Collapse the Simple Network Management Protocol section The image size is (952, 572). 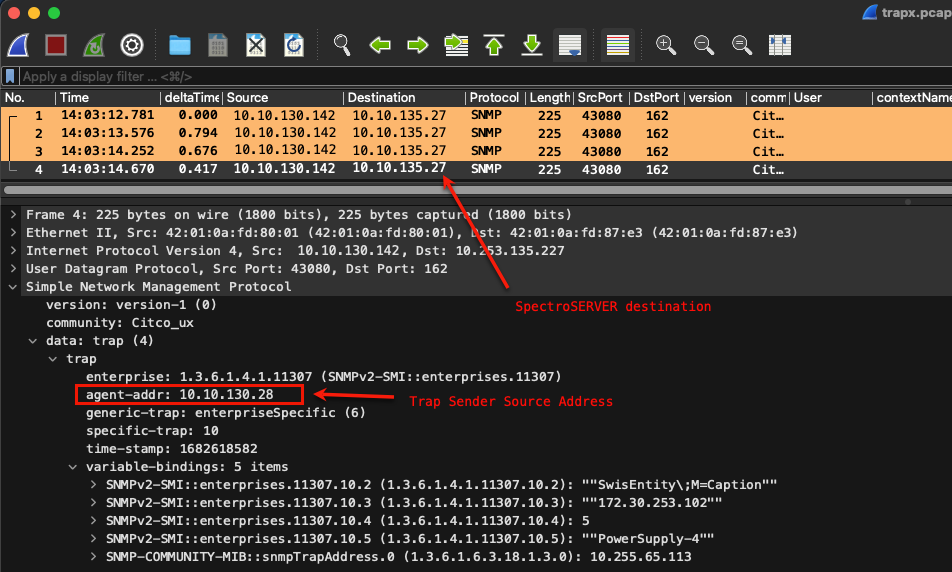(x=12, y=287)
